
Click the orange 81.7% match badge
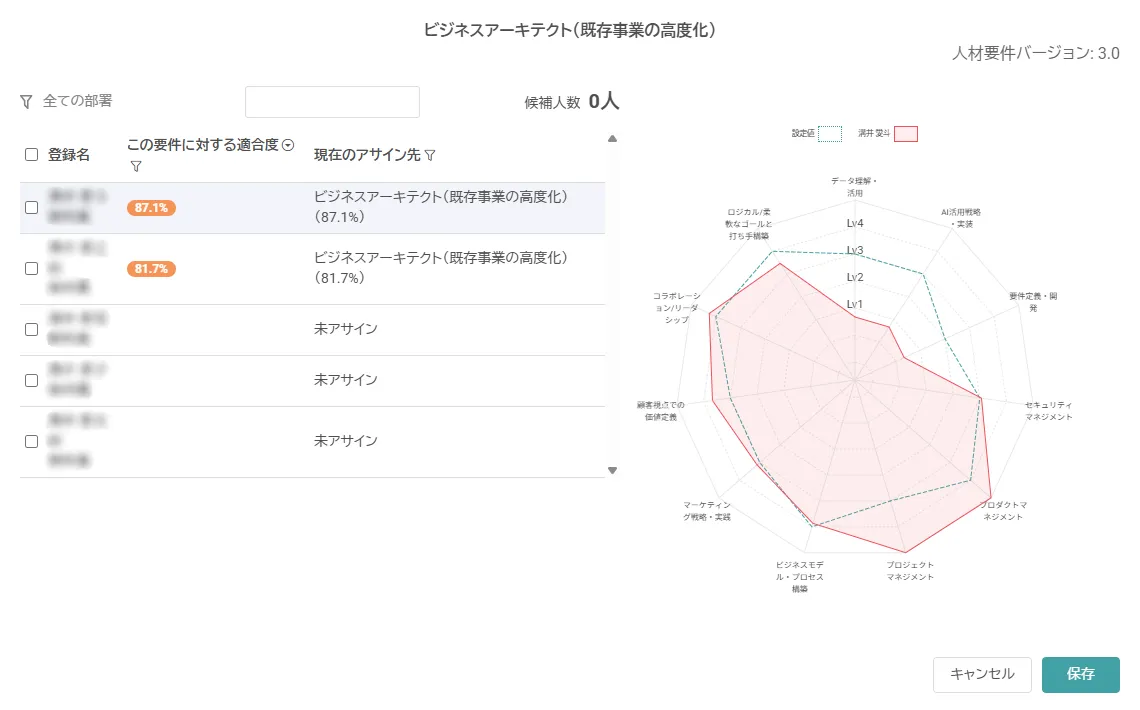tap(151, 269)
